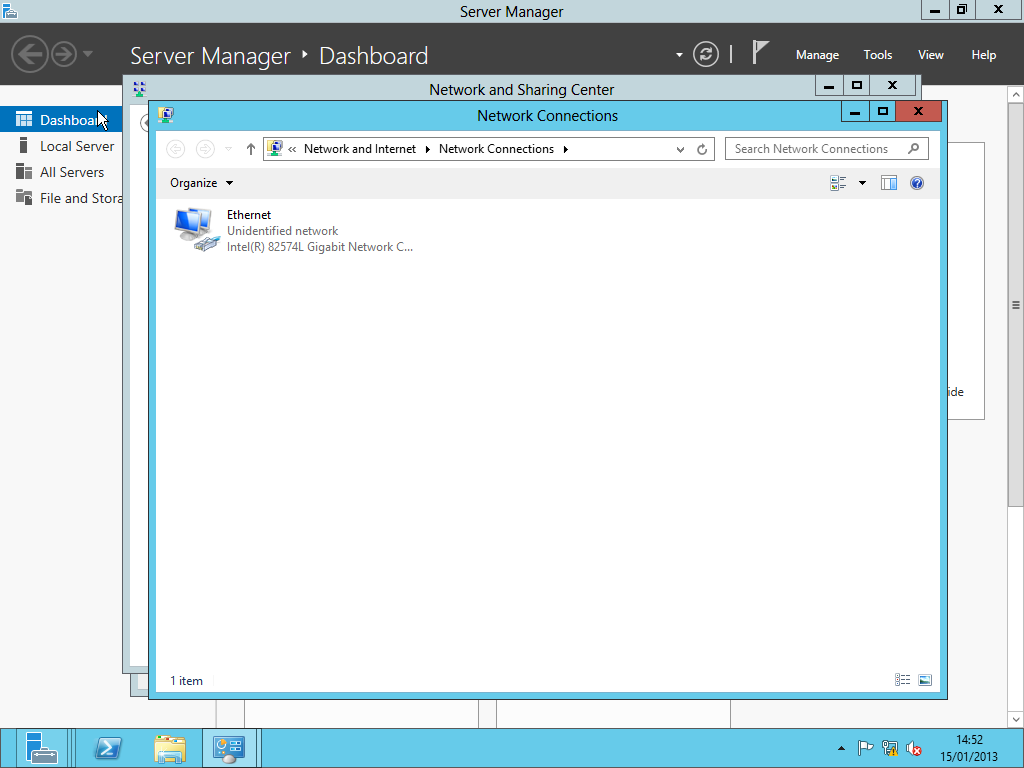This screenshot has width=1024, height=768.
Task: Click the refresh icon in Server Manager header
Action: [706, 54]
